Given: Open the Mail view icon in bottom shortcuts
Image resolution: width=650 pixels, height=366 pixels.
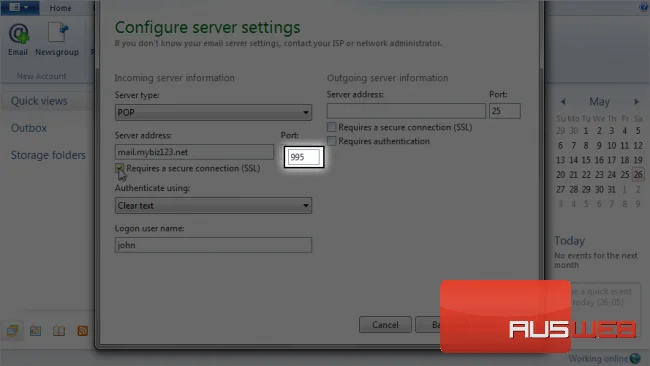Looking at the screenshot, I should coord(12,330).
